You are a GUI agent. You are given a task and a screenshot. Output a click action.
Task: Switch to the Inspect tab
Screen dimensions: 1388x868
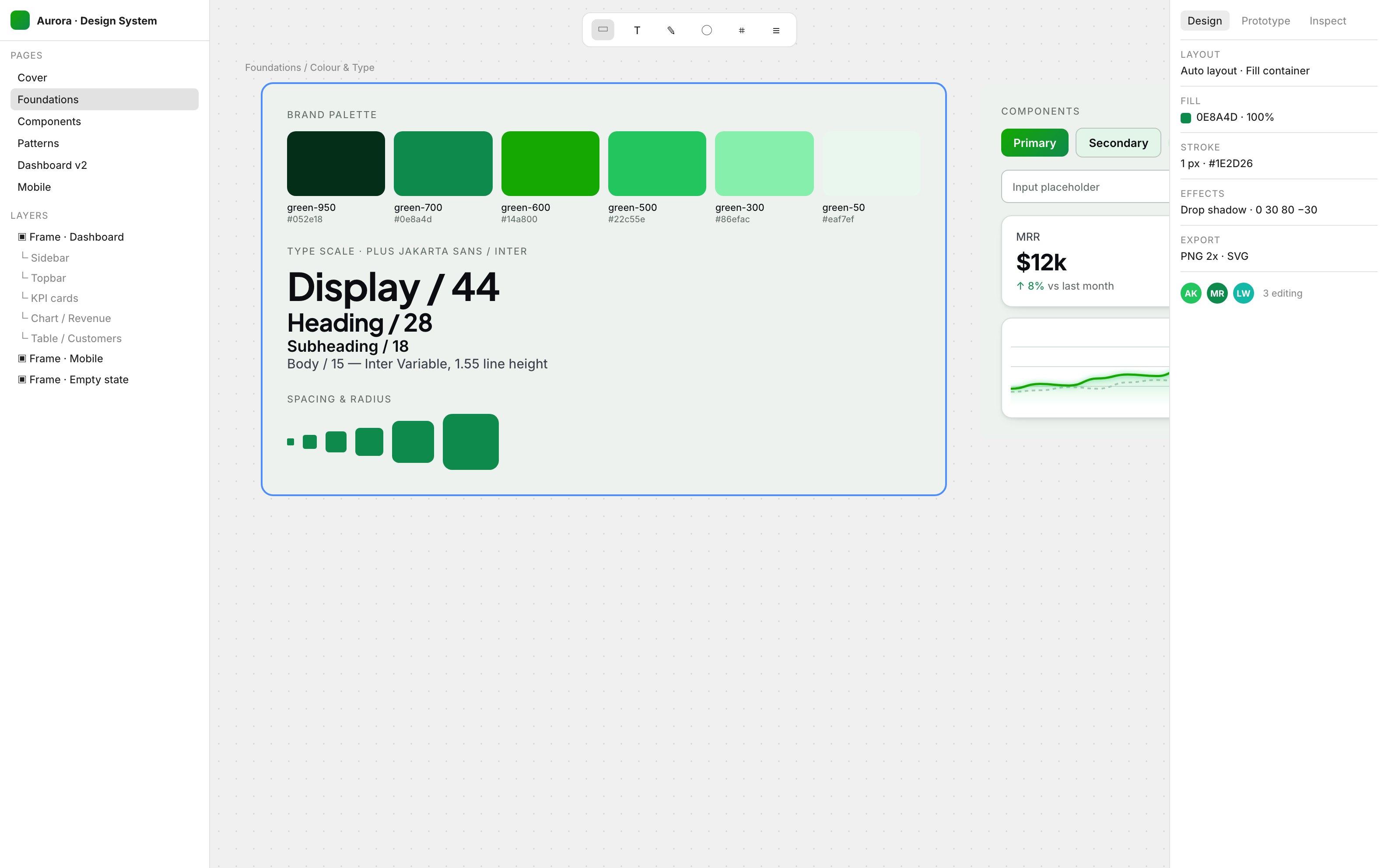click(x=1328, y=21)
